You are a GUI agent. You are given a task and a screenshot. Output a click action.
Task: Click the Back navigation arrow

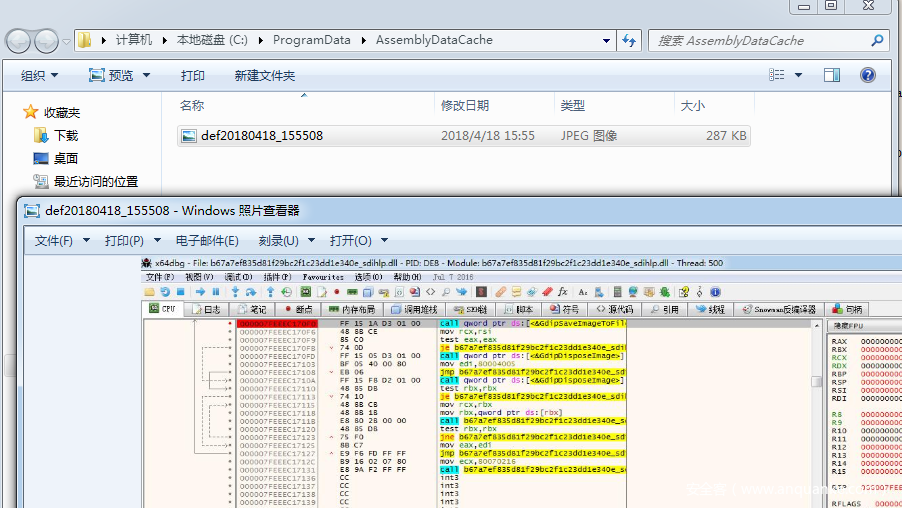[x=19, y=41]
